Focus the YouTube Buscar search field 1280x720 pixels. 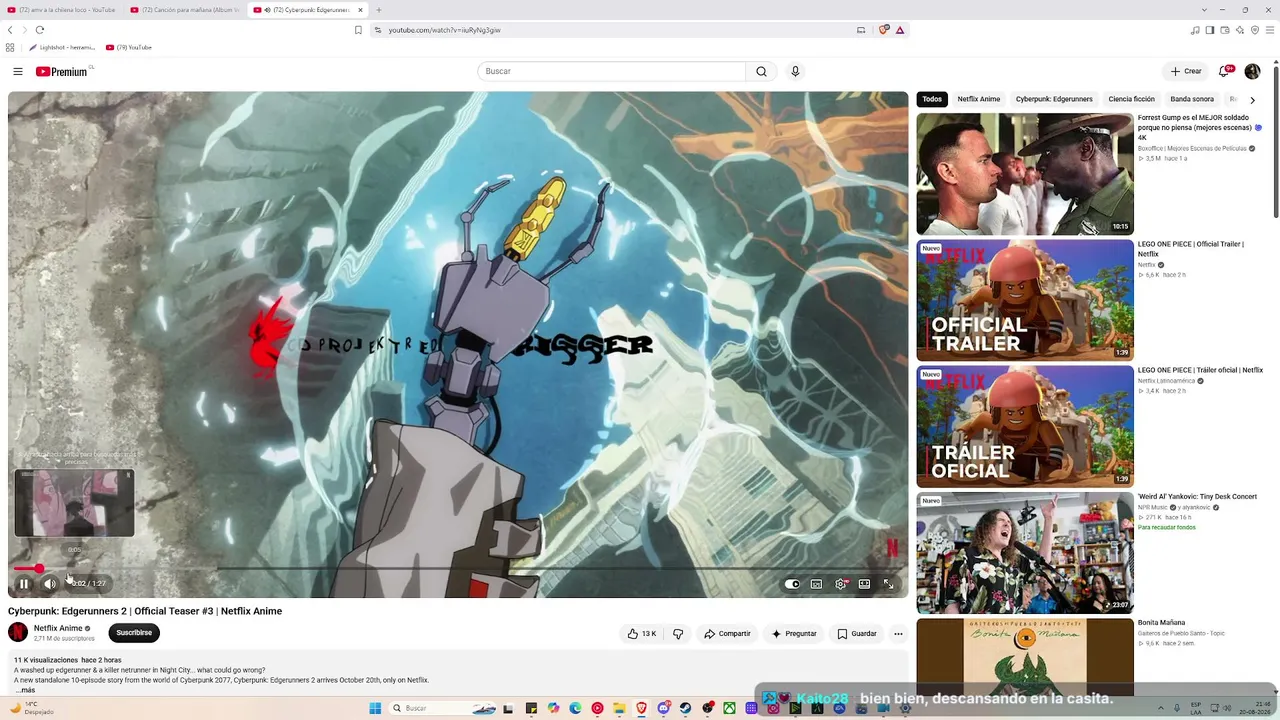coord(612,71)
